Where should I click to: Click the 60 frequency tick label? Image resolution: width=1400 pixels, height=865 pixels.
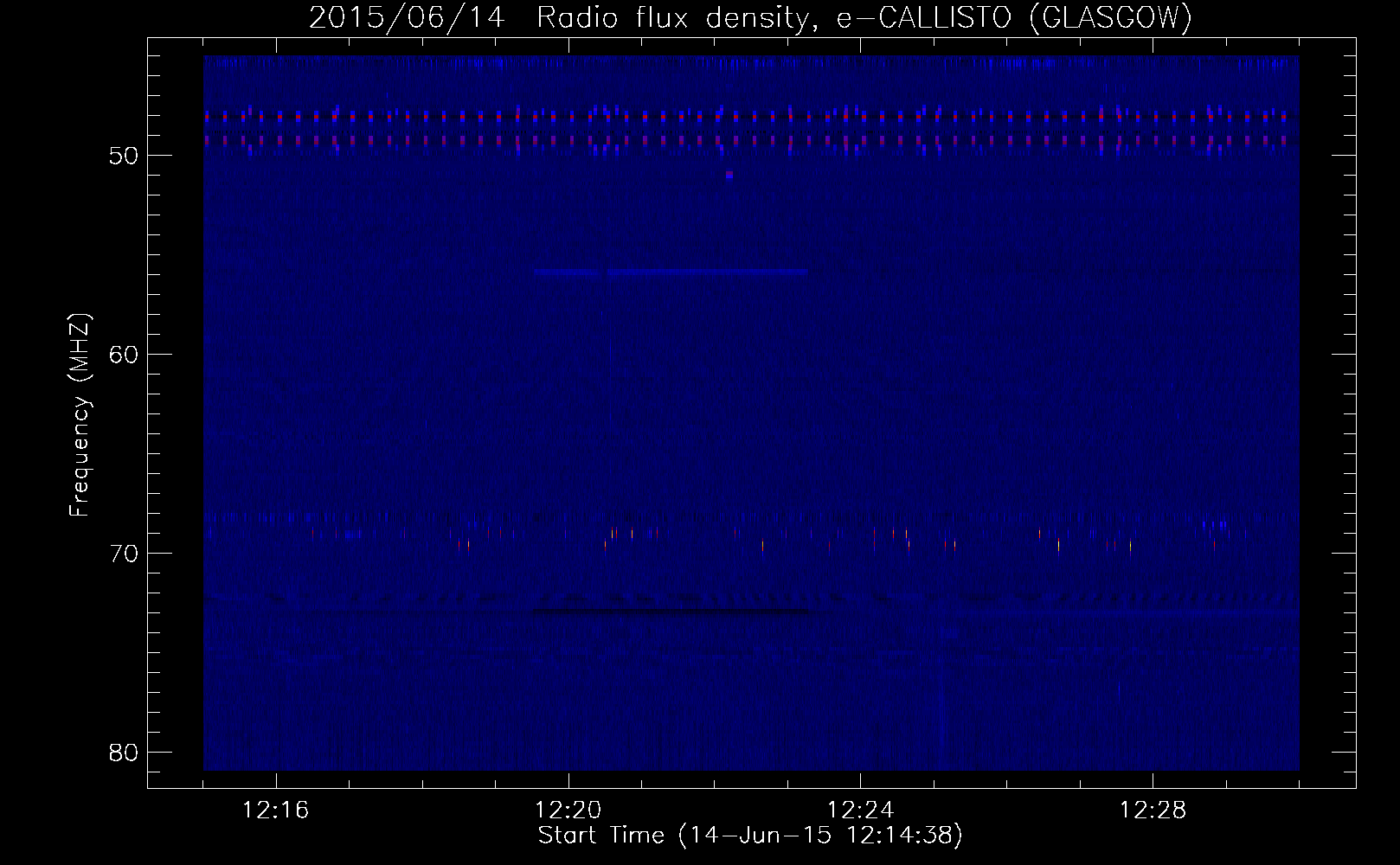(x=124, y=355)
